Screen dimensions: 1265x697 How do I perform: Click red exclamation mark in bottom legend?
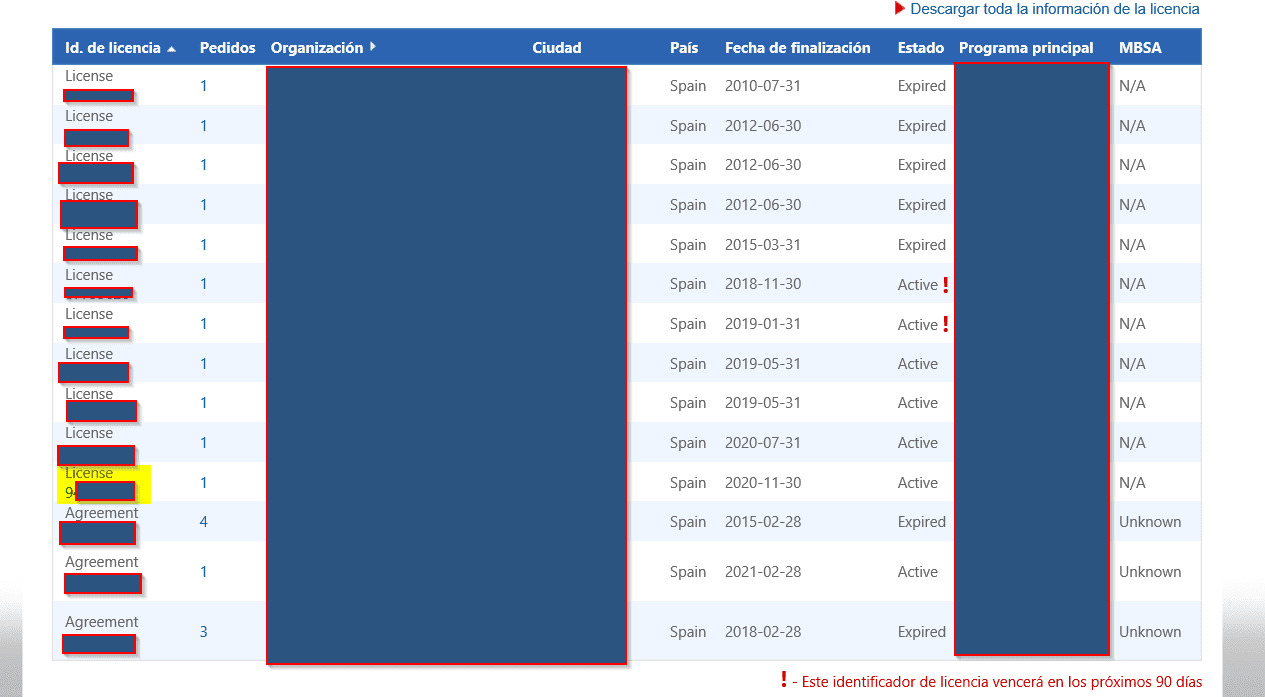coord(784,681)
